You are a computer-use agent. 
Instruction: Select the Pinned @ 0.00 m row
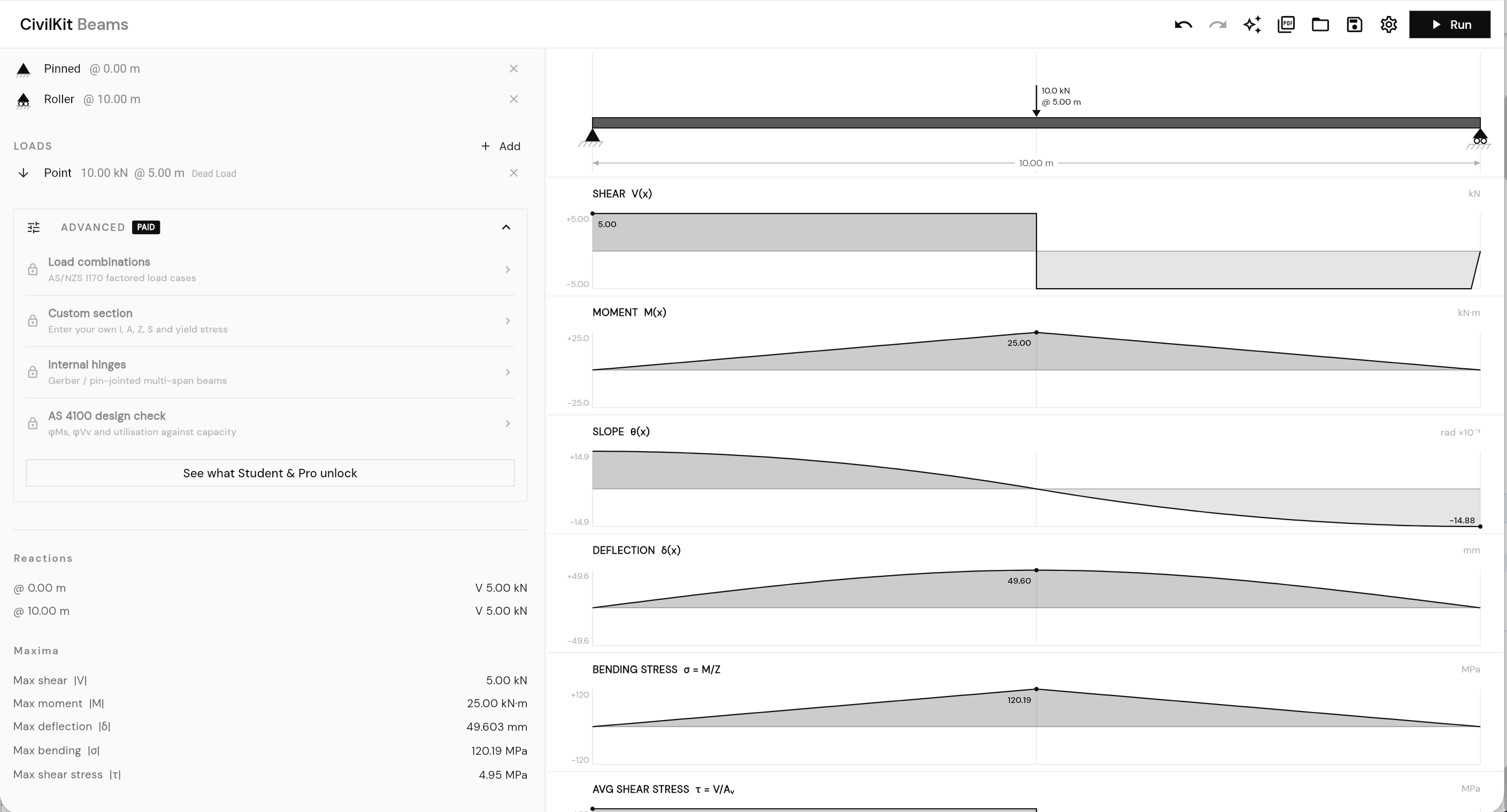point(269,68)
